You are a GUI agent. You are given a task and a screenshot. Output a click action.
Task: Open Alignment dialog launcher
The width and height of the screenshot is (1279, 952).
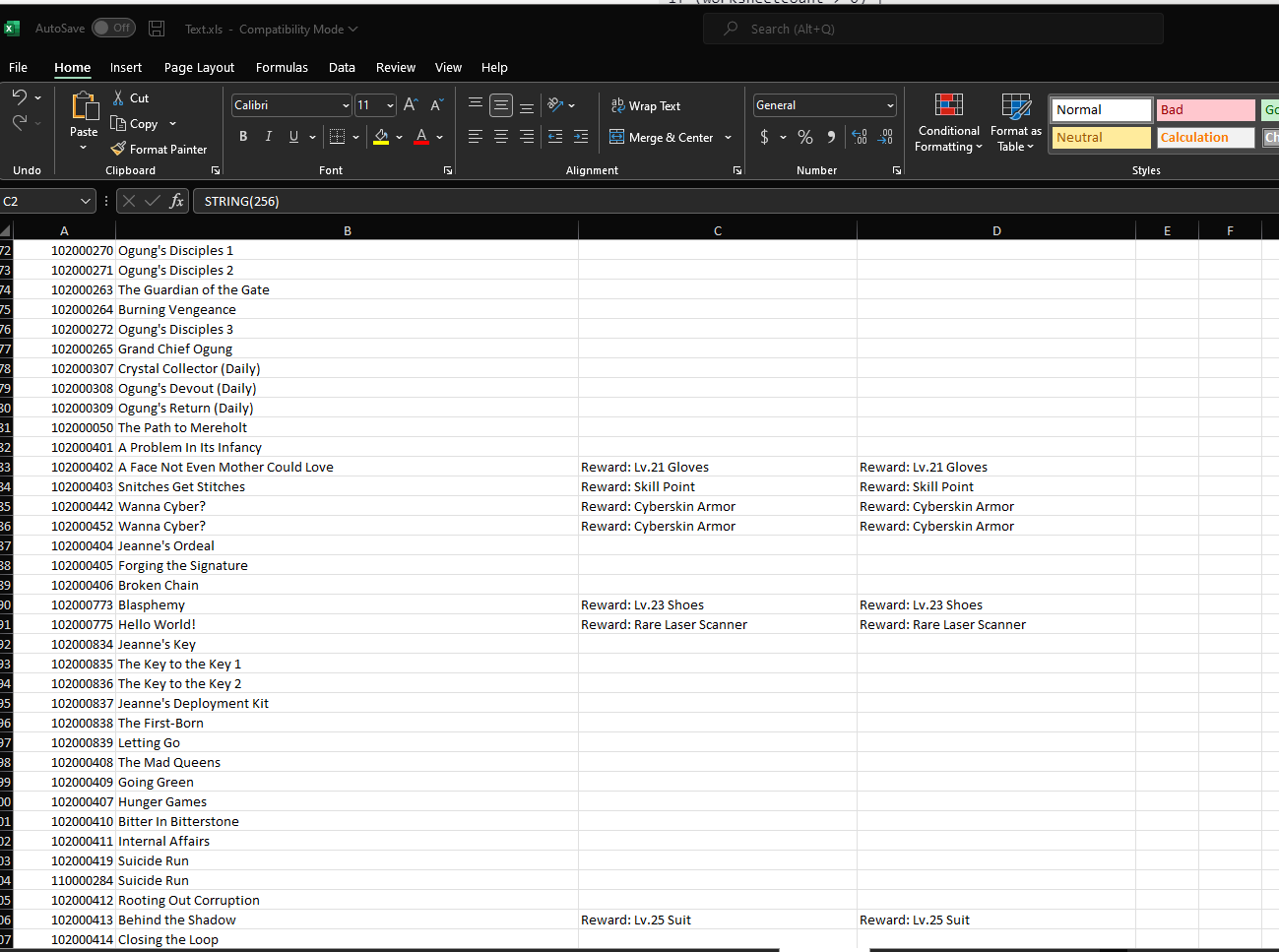(737, 170)
